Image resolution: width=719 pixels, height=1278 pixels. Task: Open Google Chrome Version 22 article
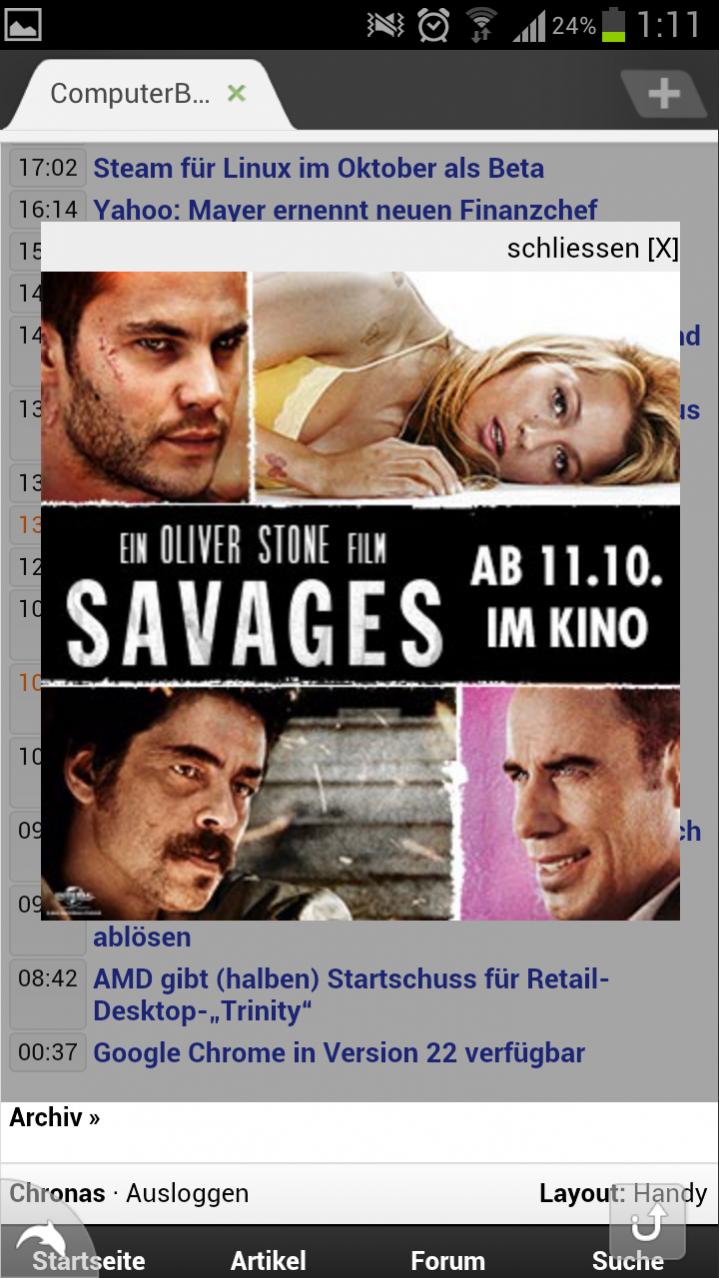tap(339, 1052)
